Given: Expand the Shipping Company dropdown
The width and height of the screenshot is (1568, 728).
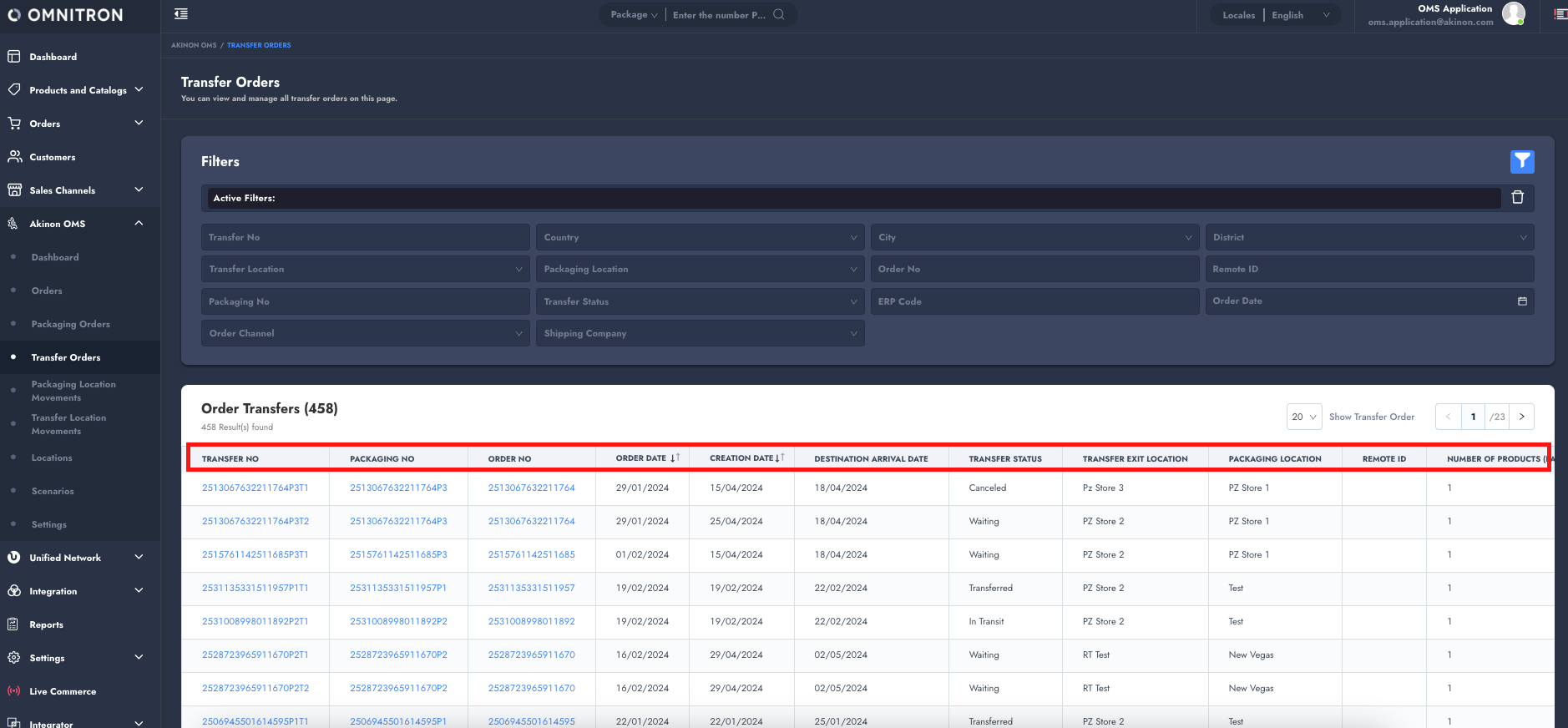Looking at the screenshot, I should 700,333.
